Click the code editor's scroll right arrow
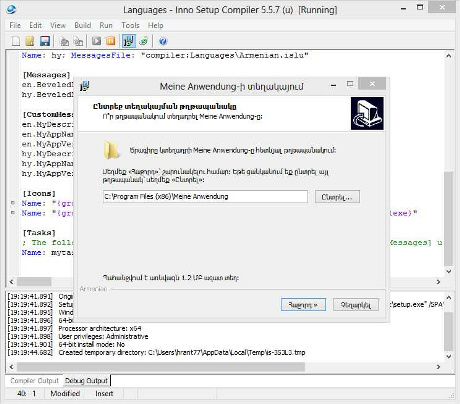 pos(438,282)
